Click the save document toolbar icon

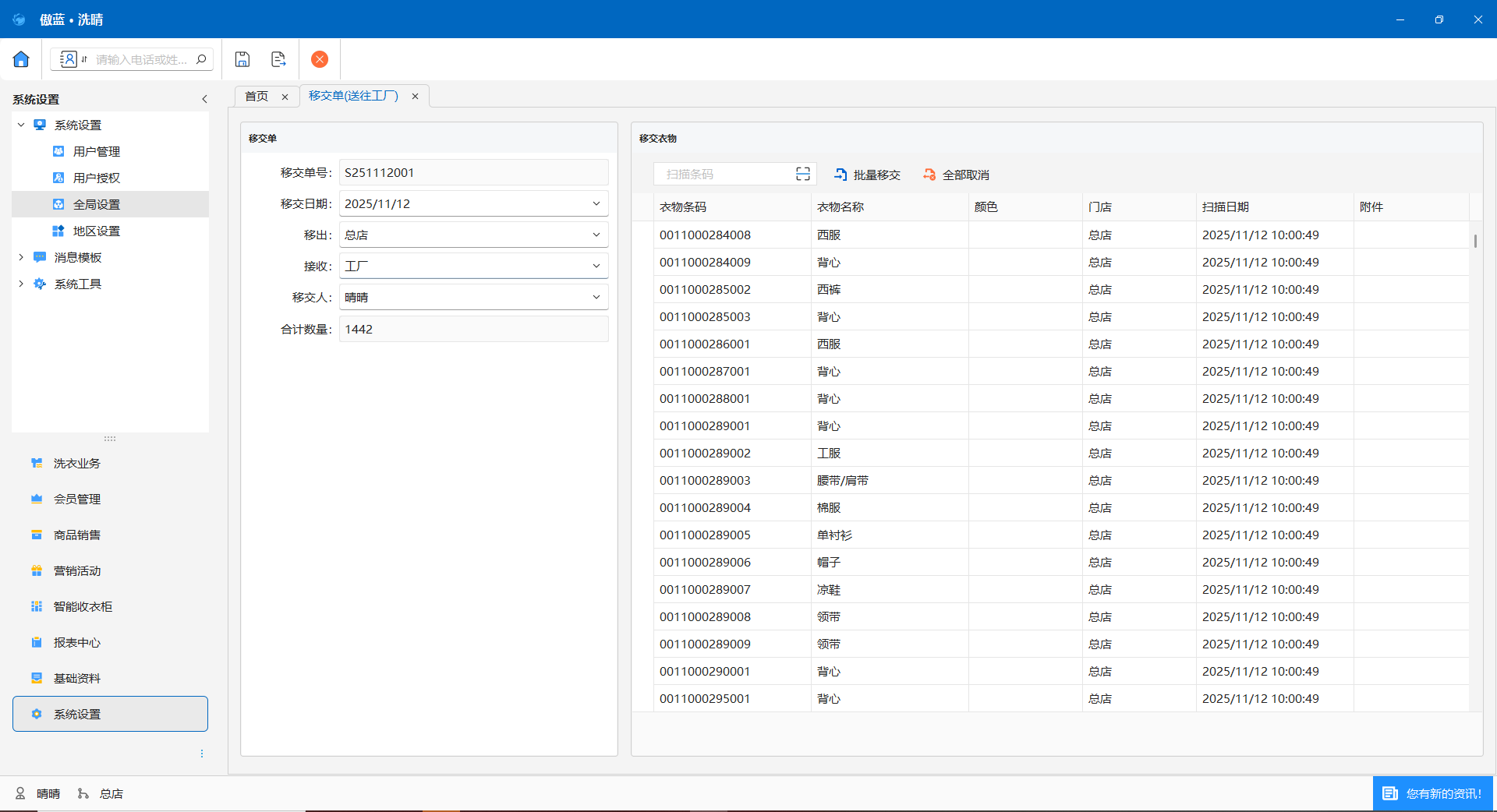[242, 59]
